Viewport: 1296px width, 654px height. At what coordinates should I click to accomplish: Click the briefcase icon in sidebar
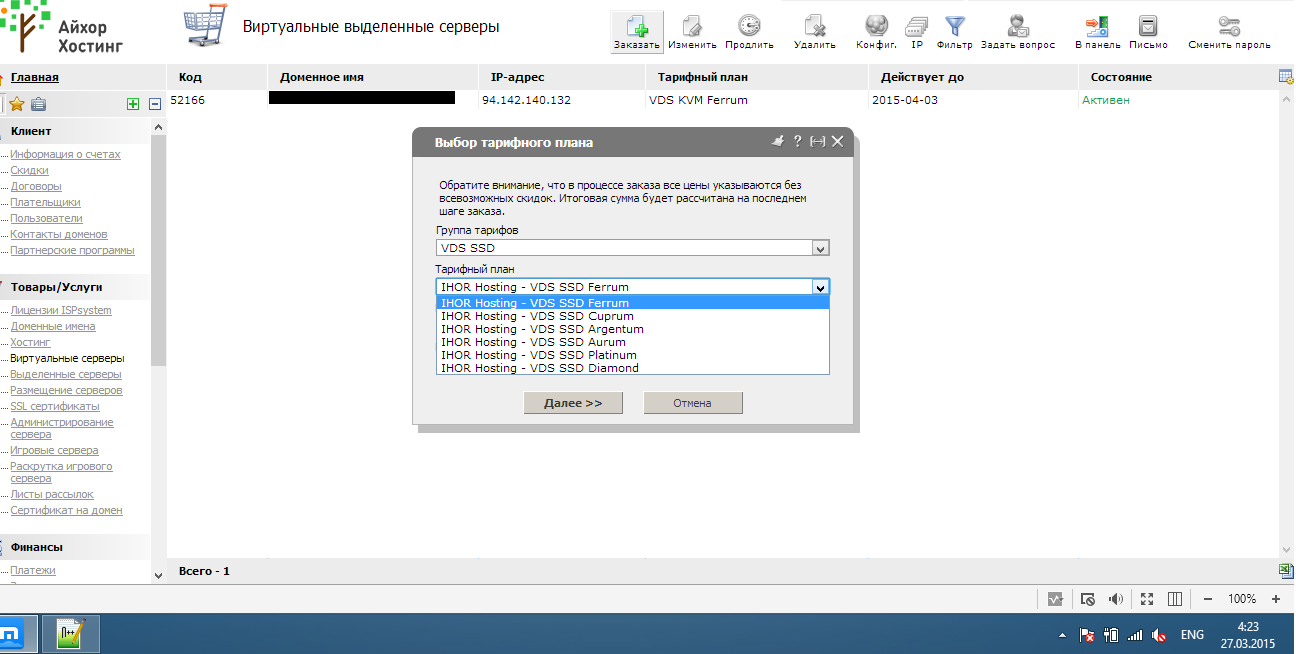tap(38, 104)
